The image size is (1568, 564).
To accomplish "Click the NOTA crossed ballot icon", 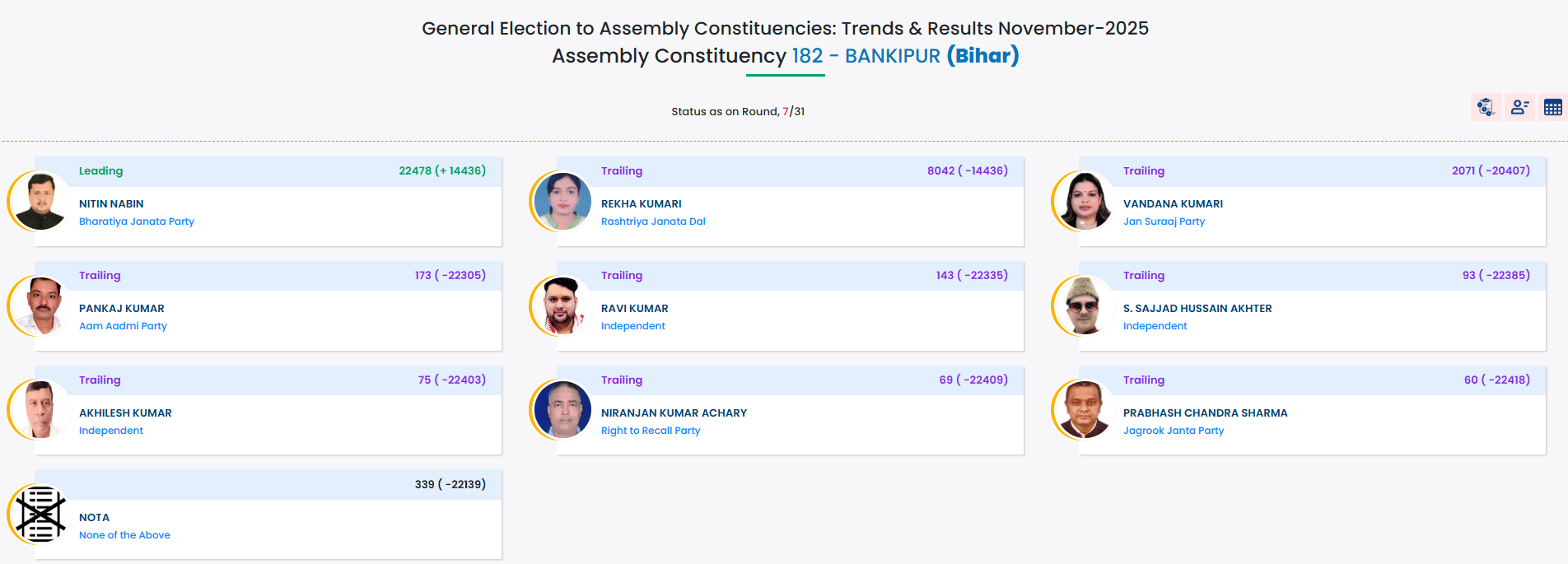I will pos(40,515).
